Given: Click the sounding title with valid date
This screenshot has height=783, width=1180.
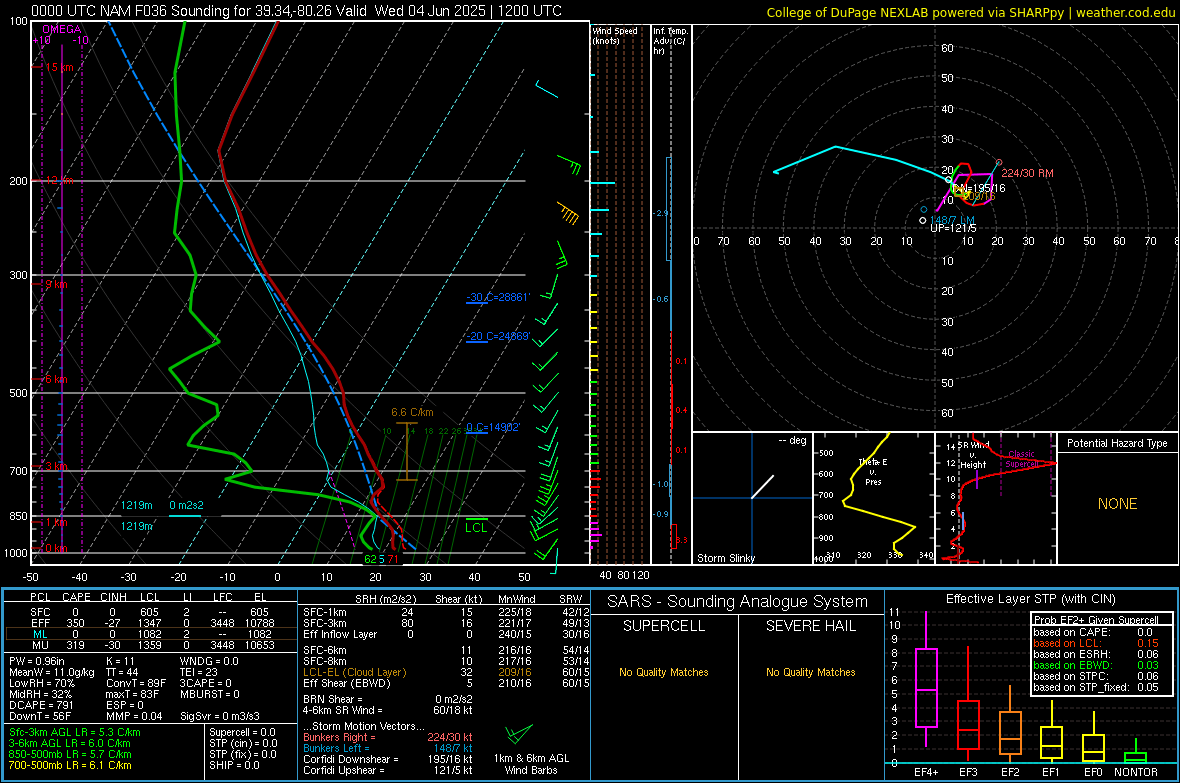Looking at the screenshot, I should click(x=297, y=11).
